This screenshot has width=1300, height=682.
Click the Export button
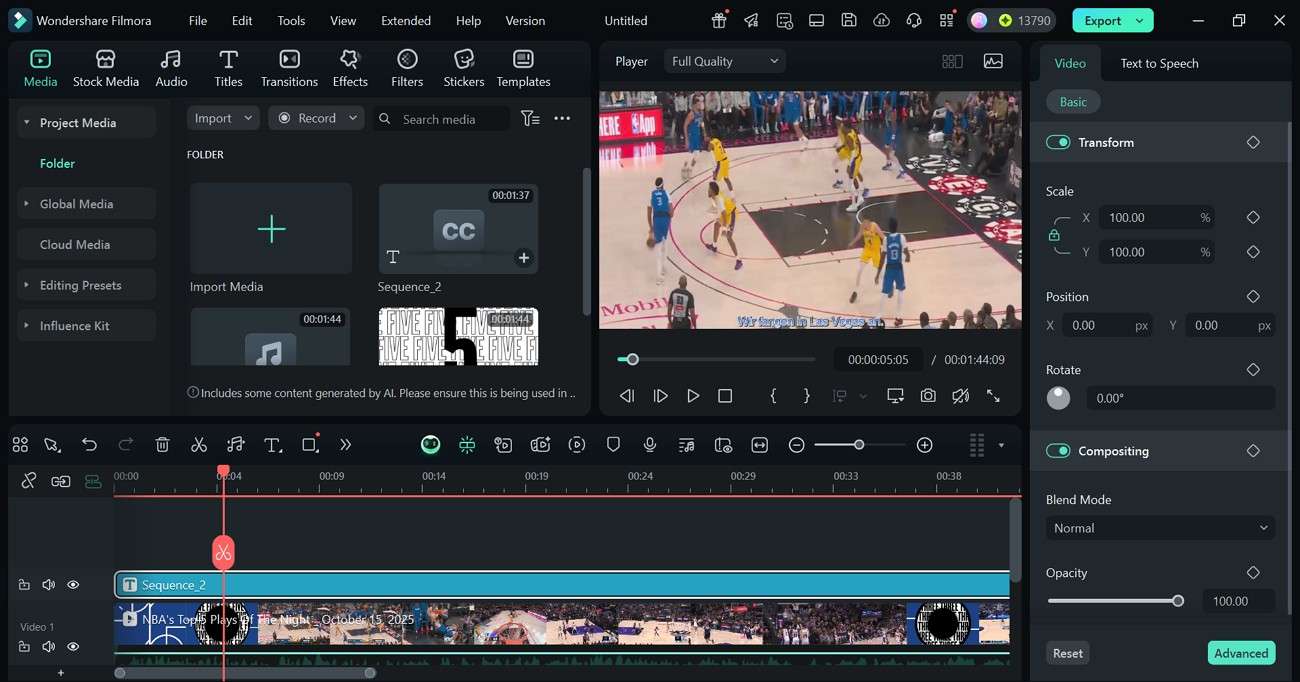coord(1112,20)
